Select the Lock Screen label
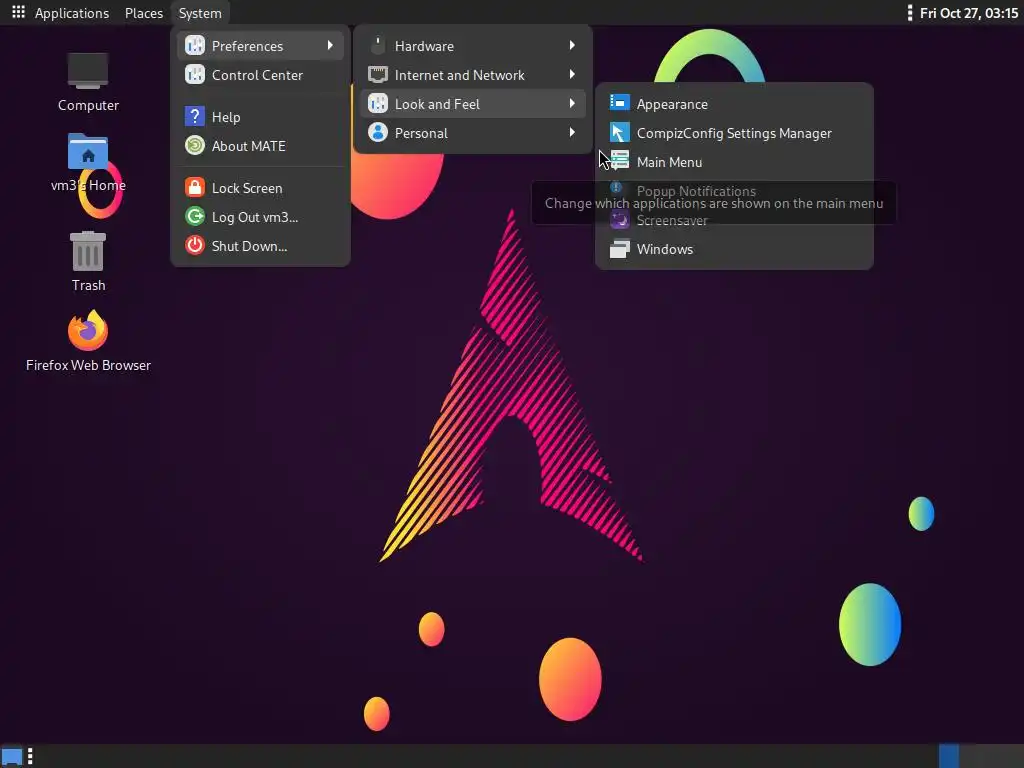1024x768 pixels. 247,188
